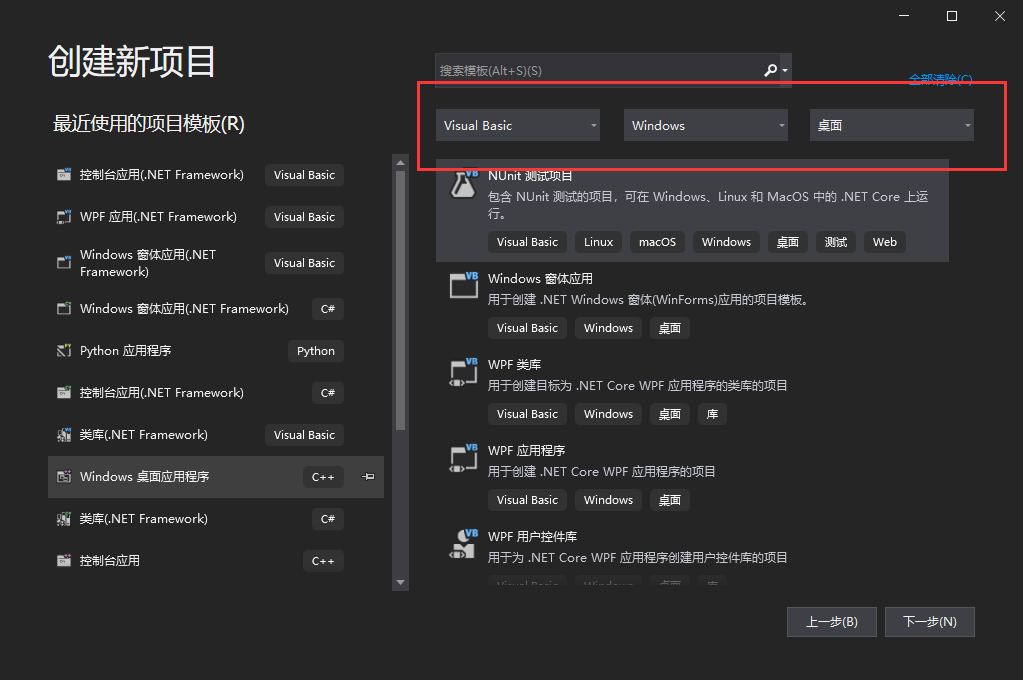Click the NUnit test project flask icon
Viewport: 1023px width, 680px height.
(x=463, y=183)
